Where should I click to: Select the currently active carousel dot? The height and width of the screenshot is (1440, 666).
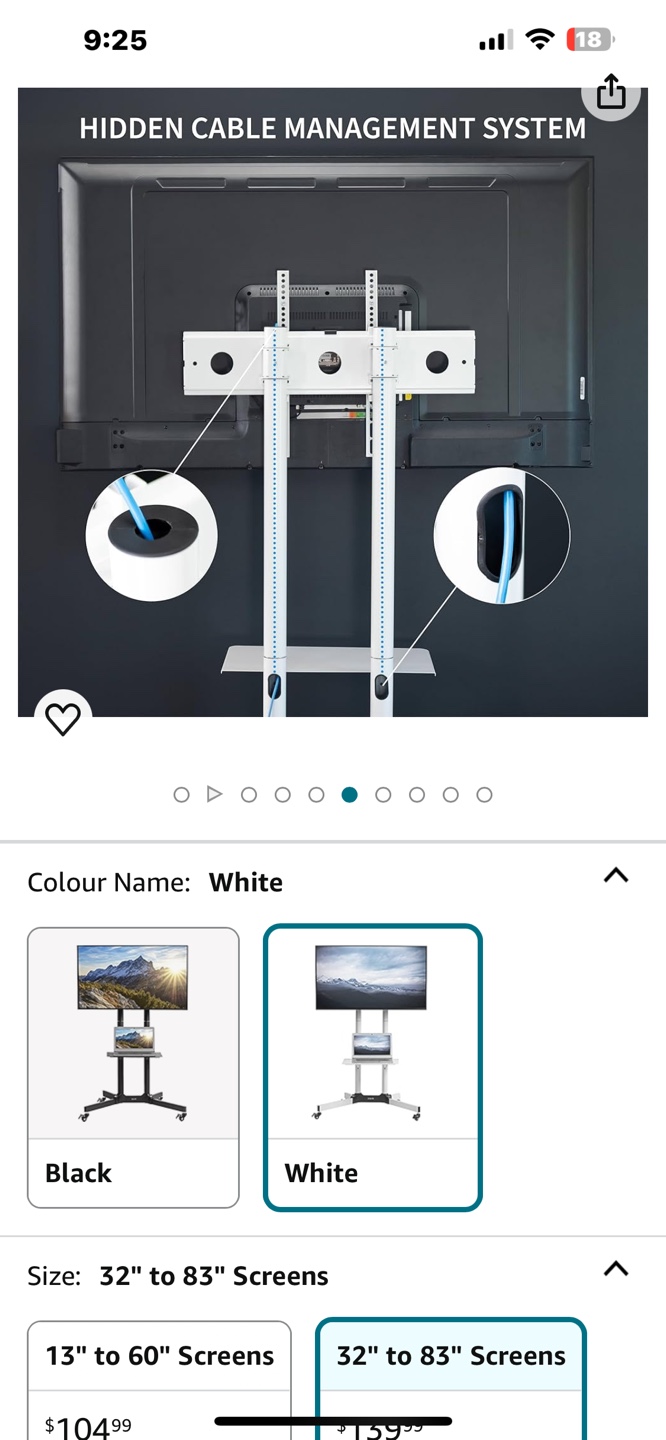(349, 795)
